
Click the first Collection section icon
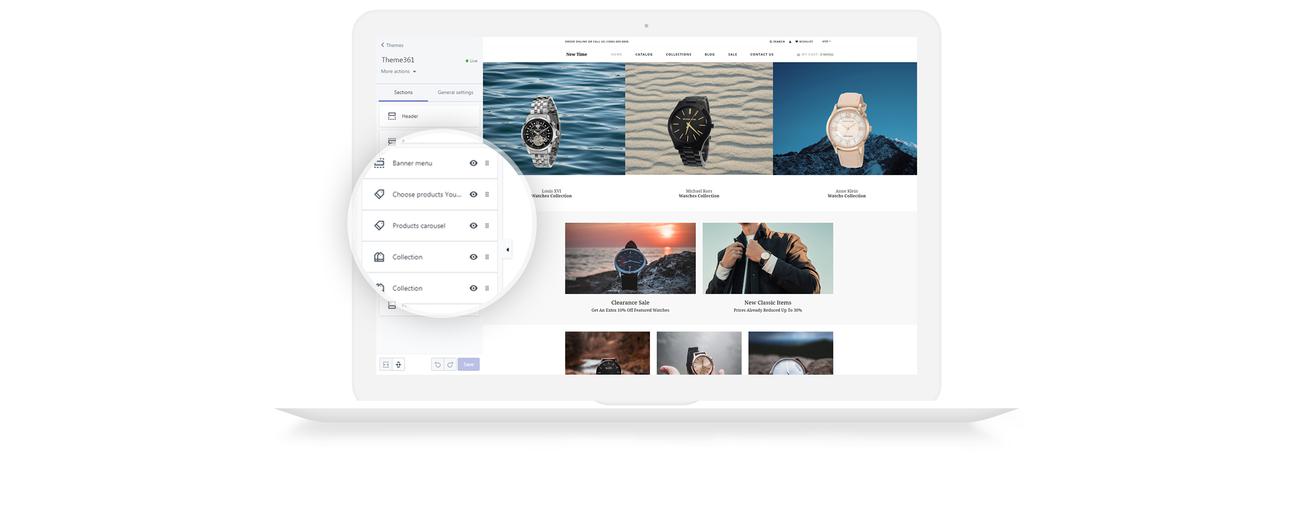coord(379,257)
